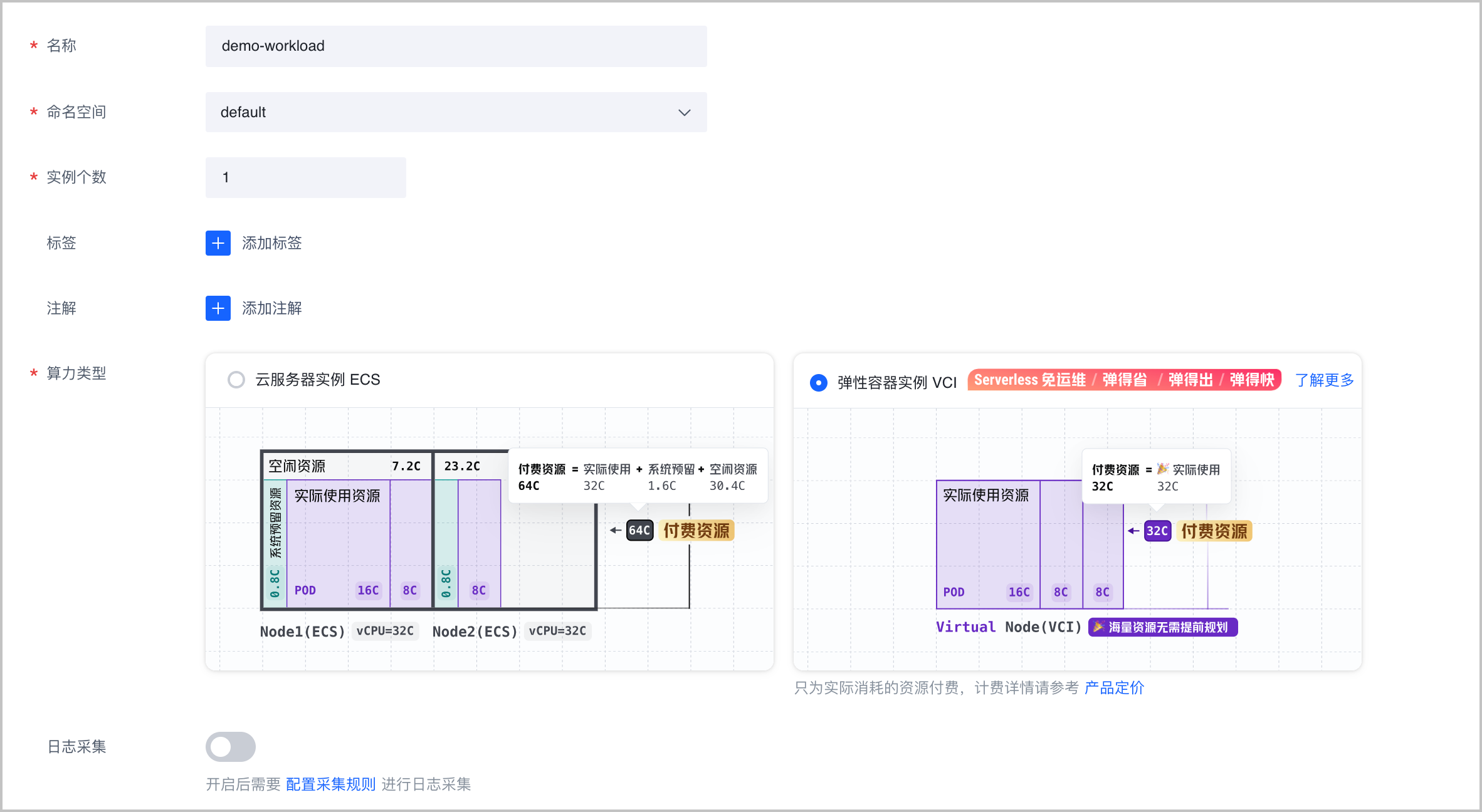Open the 配置采集规则 link
Screen dimensions: 1482x812
click(330, 784)
